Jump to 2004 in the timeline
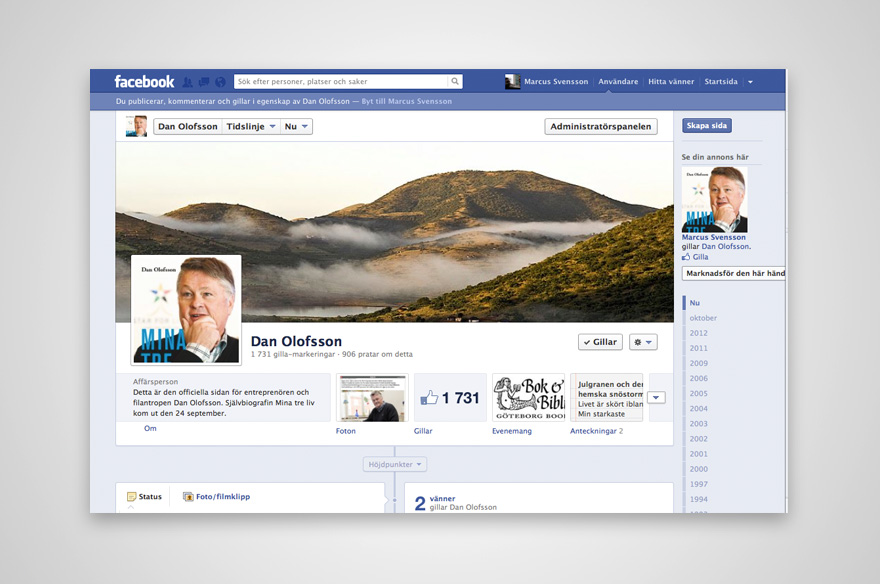The height and width of the screenshot is (584, 880). (x=699, y=409)
